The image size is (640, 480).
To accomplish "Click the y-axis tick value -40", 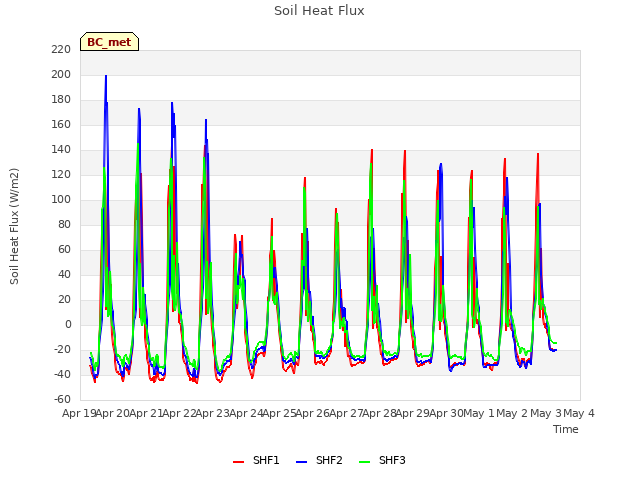I will tap(62, 374).
